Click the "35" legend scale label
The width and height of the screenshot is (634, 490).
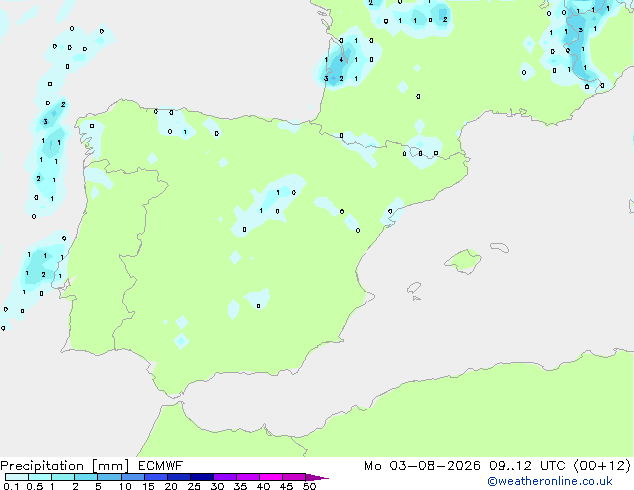[x=240, y=486]
